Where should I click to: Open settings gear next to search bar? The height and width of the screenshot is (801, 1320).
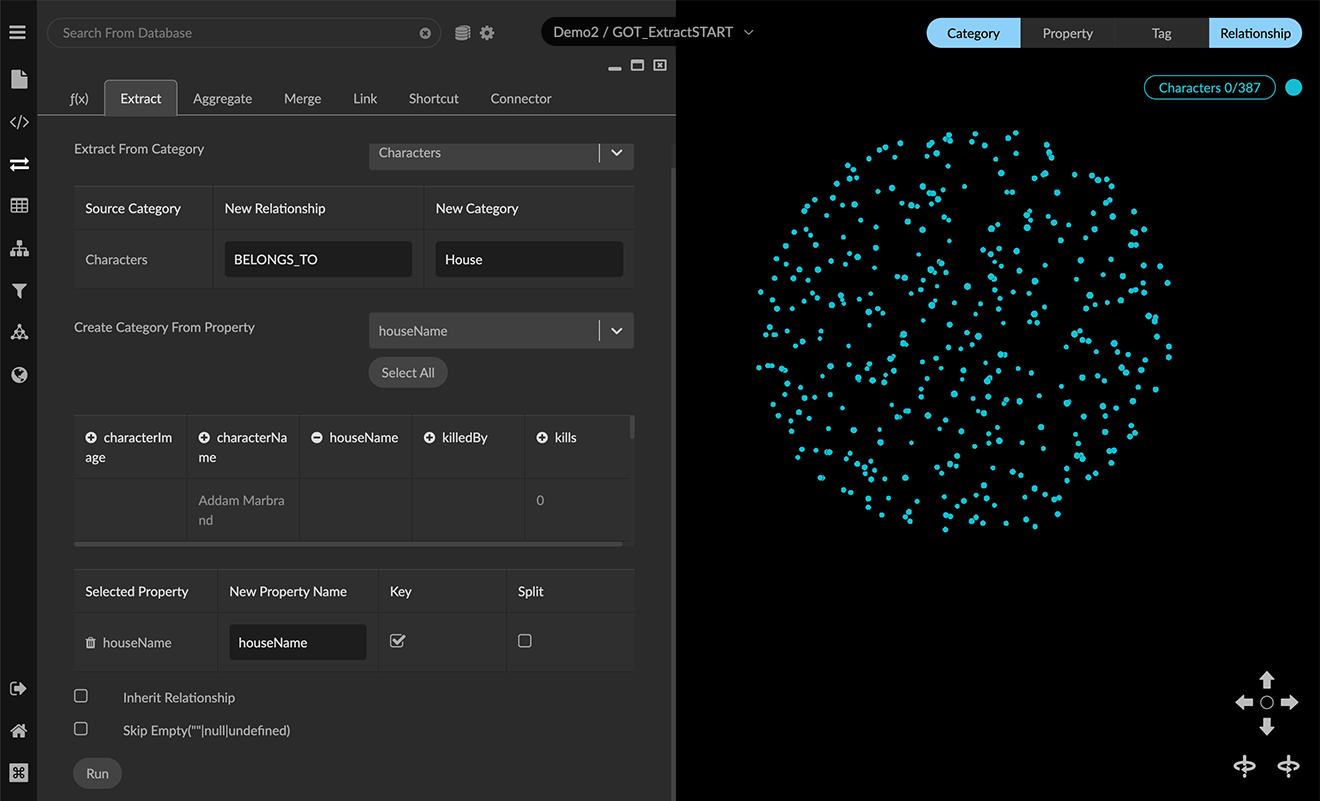pyautogui.click(x=487, y=33)
